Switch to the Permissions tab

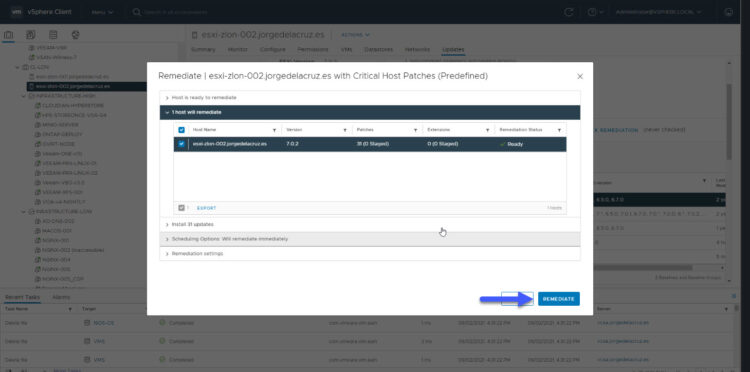coord(313,50)
